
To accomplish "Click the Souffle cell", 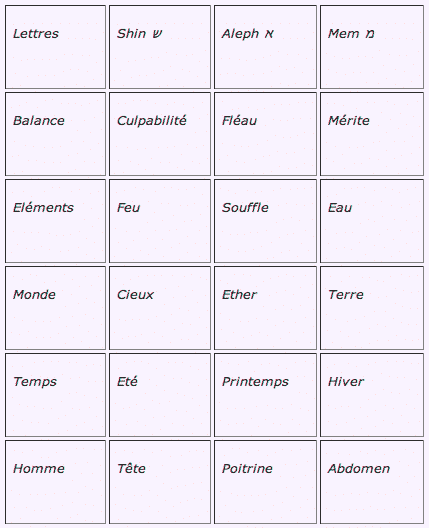I will coord(265,221).
